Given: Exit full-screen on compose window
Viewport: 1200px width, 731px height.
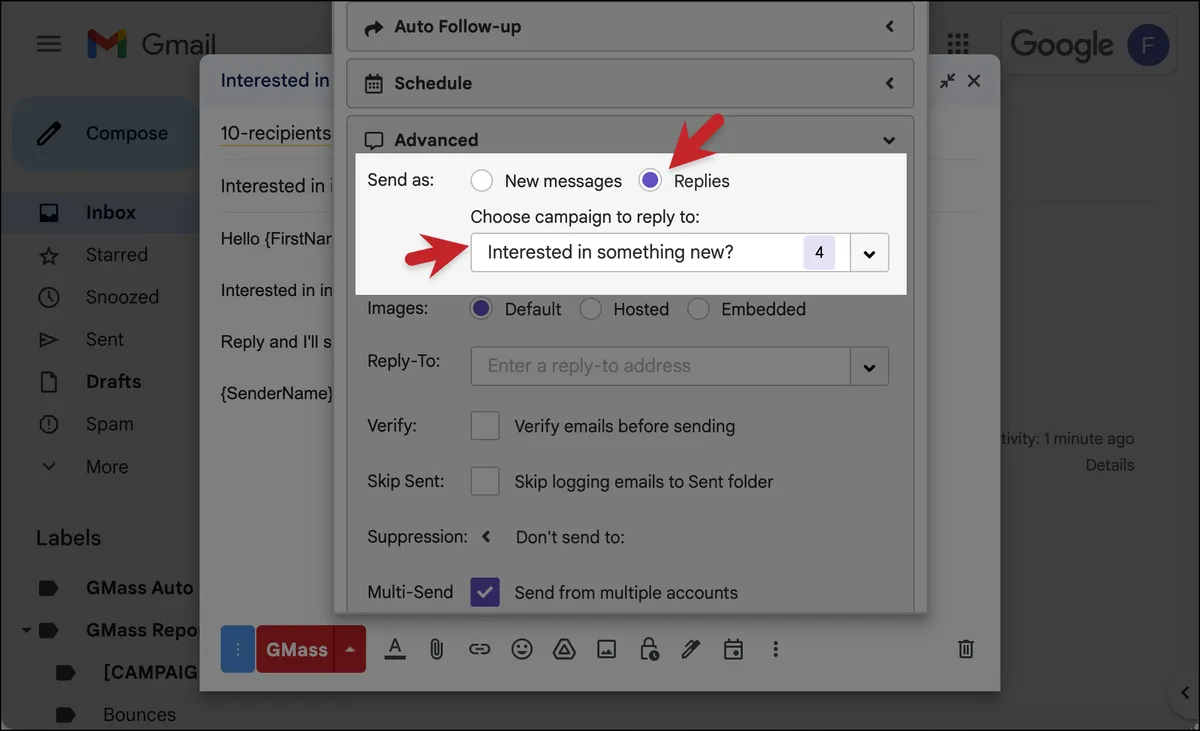Looking at the screenshot, I should pyautogui.click(x=947, y=81).
